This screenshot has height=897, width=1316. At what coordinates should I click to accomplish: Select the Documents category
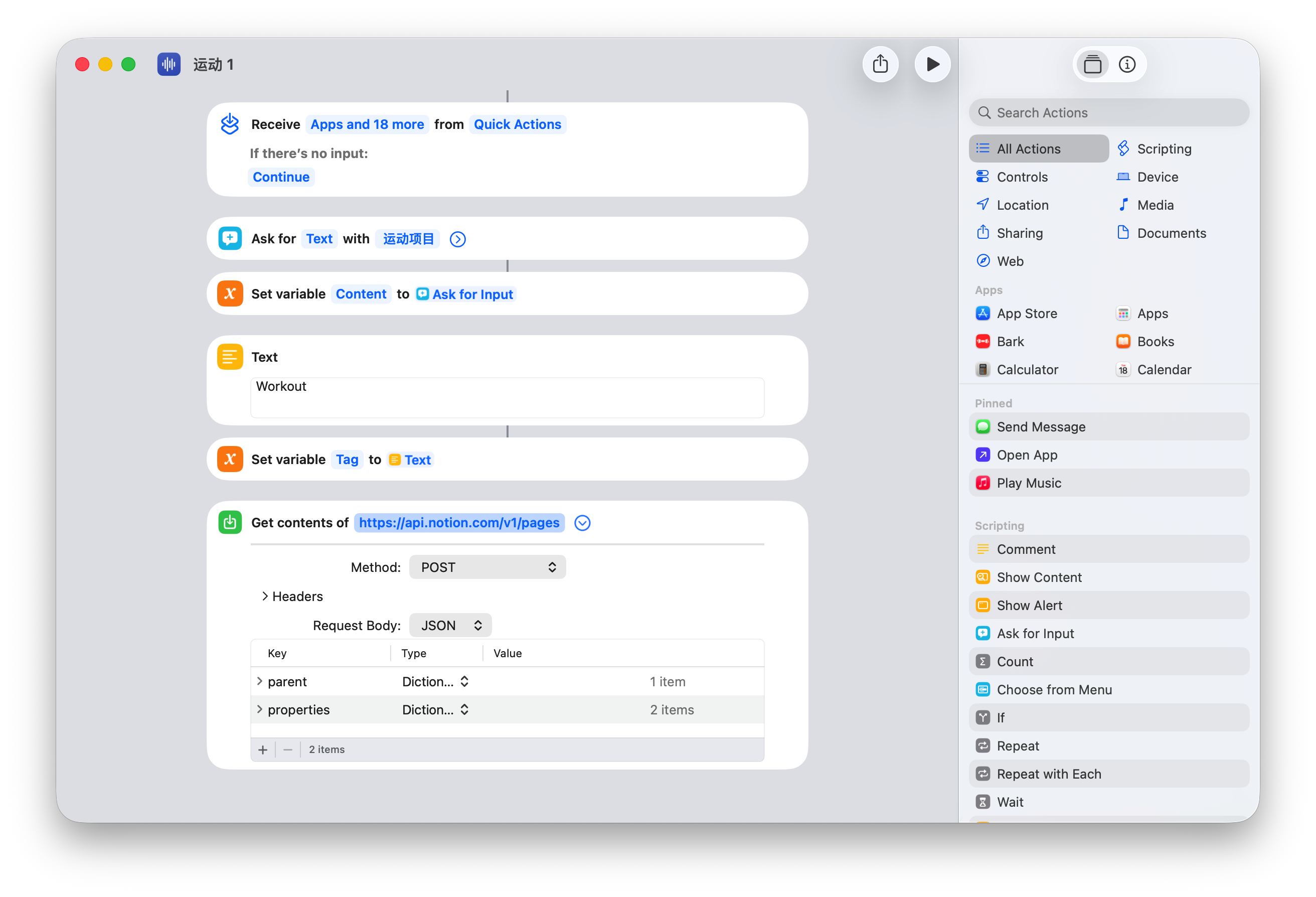tap(1171, 233)
